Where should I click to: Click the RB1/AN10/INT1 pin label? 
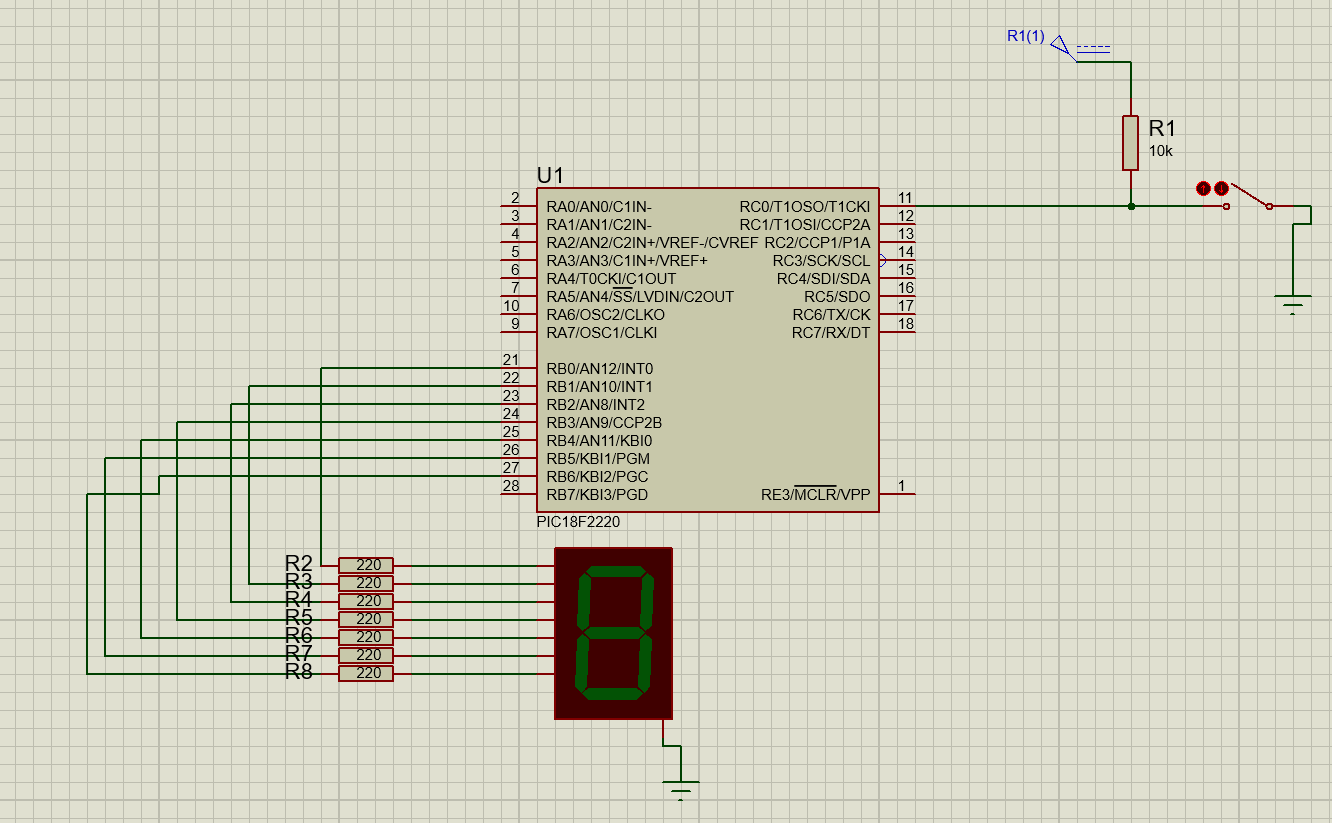coord(600,387)
